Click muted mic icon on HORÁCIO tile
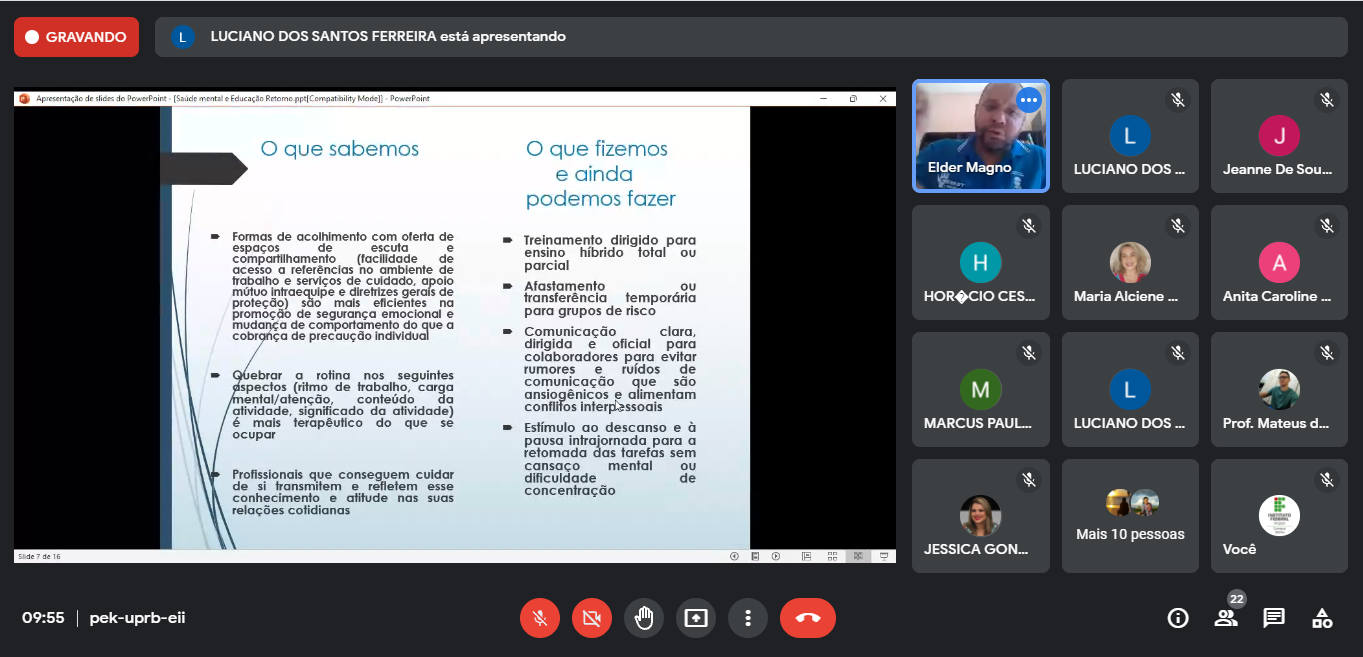The height and width of the screenshot is (657, 1363). point(1028,226)
